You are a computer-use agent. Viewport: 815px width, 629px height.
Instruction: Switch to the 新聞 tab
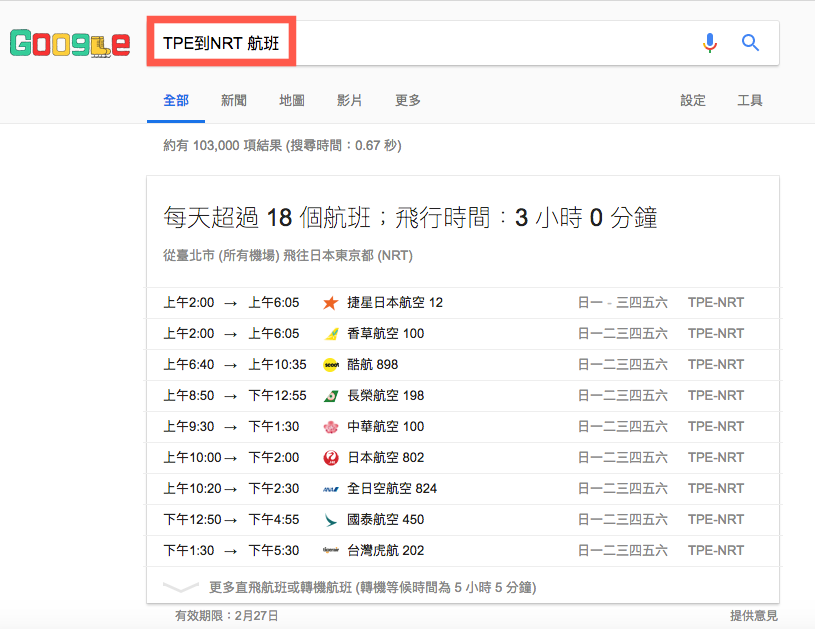coord(234,100)
